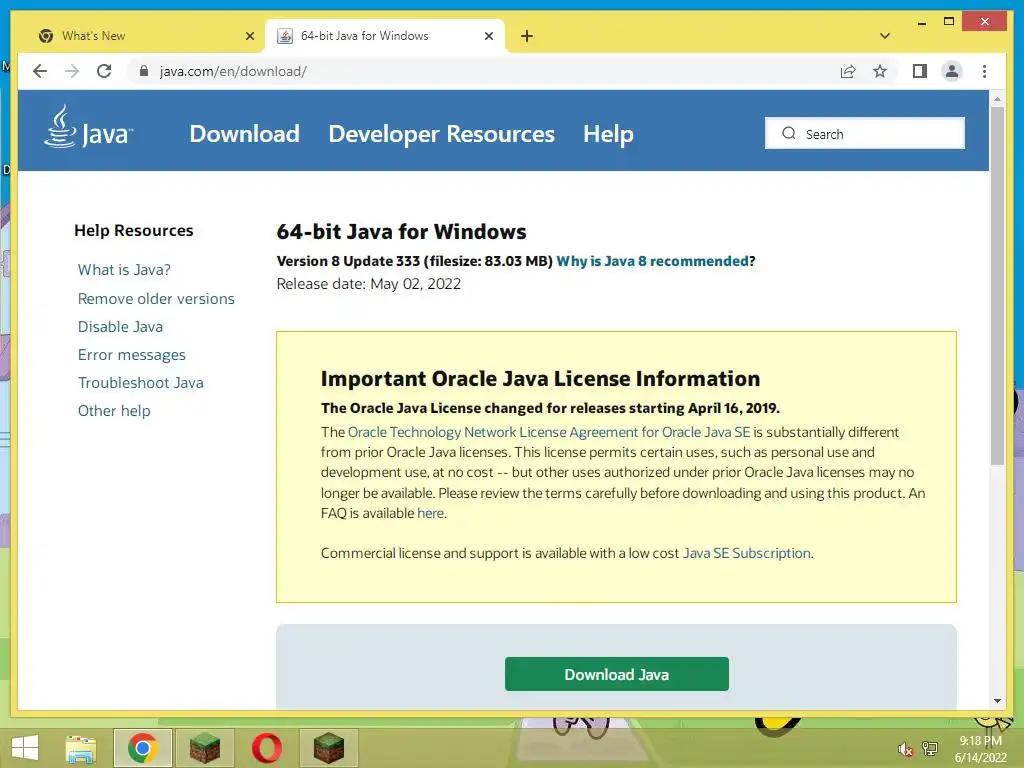Click the green Download Java button
Image resolution: width=1024 pixels, height=768 pixels.
point(616,674)
